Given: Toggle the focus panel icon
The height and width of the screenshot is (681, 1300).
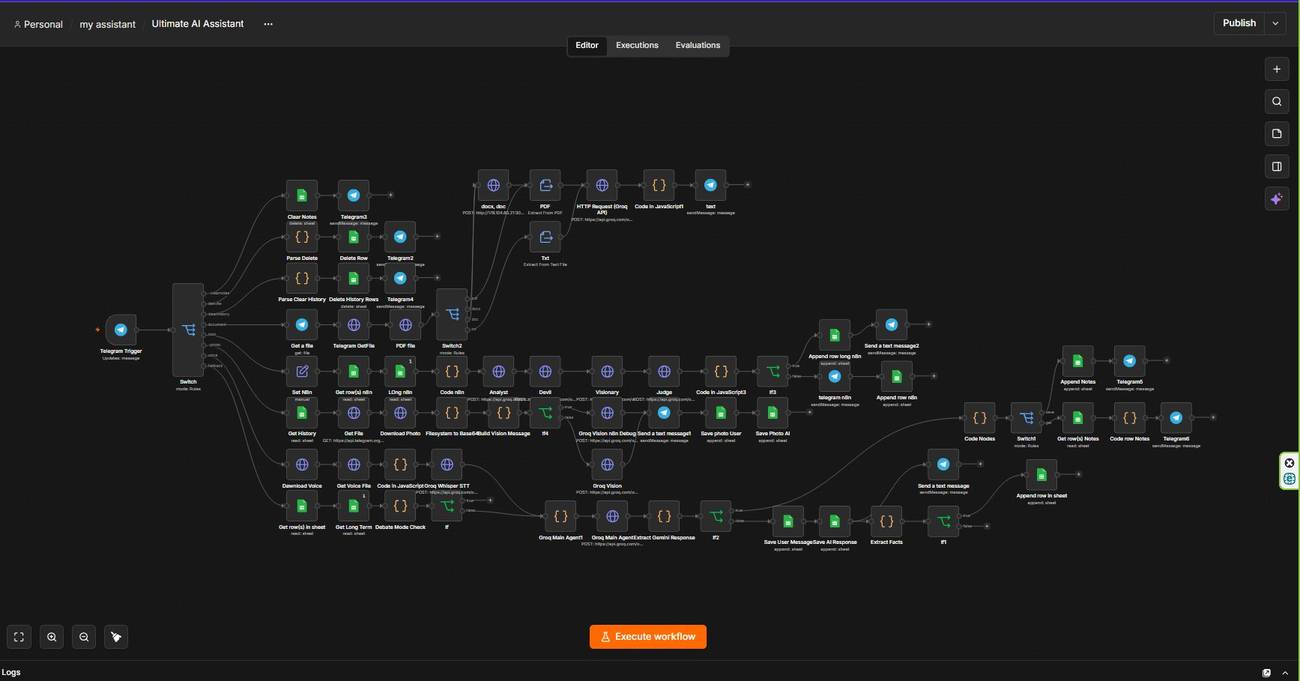Looking at the screenshot, I should pyautogui.click(x=1277, y=166).
